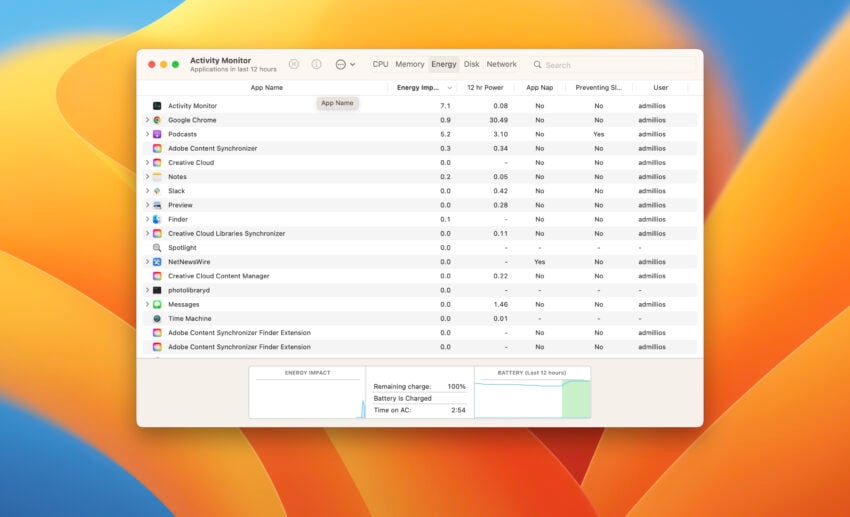Screen dimensions: 850x517
Task: Click Messages' 1.46 12 hr Power value
Action: click(x=500, y=304)
